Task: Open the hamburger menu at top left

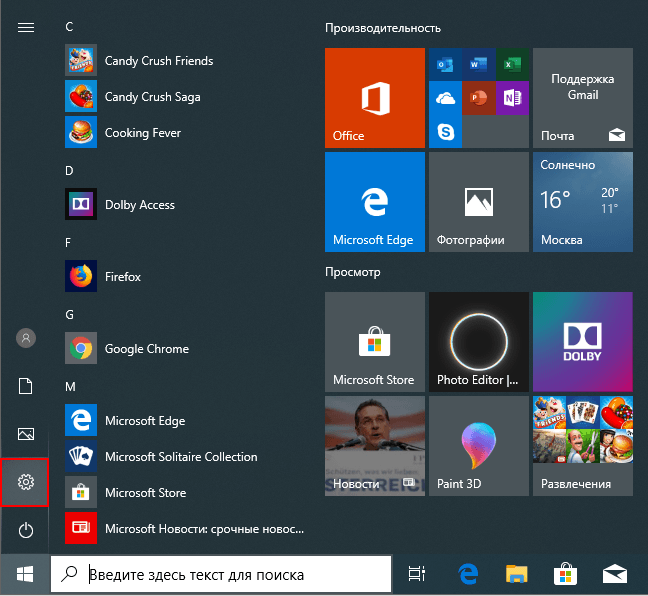Action: [26, 27]
